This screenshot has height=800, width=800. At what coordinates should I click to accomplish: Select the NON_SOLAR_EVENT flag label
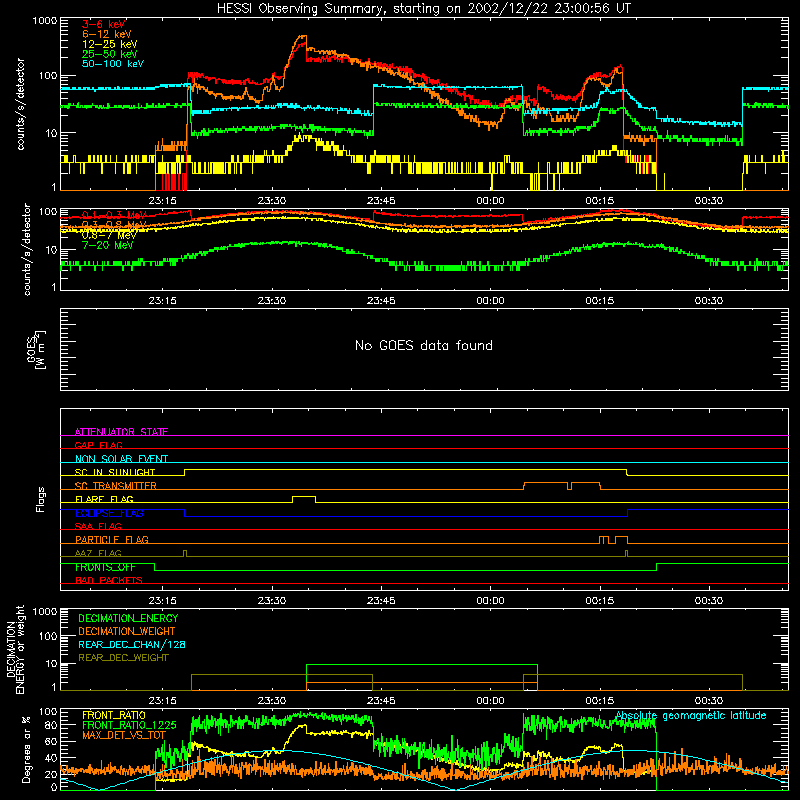tap(121, 459)
